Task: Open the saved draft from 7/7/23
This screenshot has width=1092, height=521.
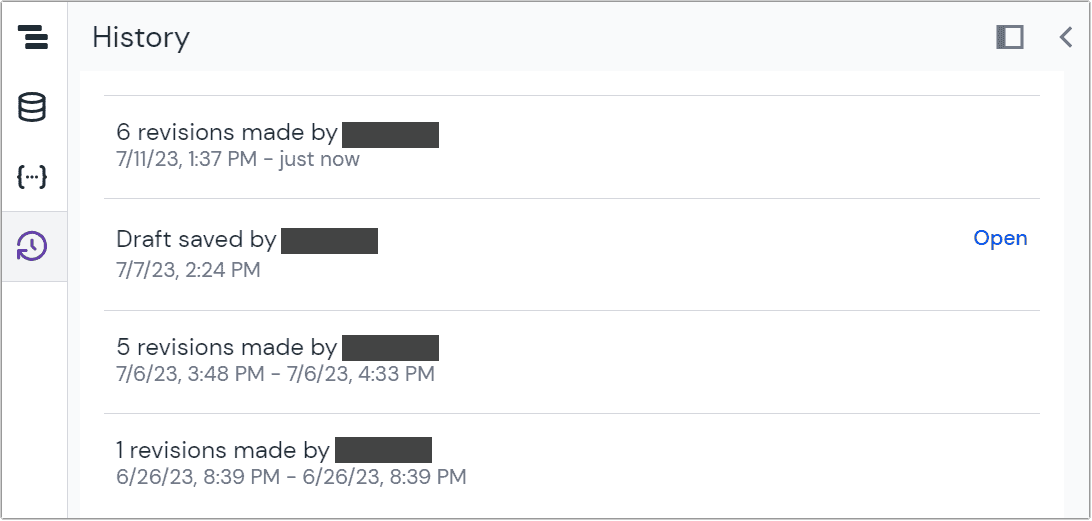Action: click(x=1000, y=239)
